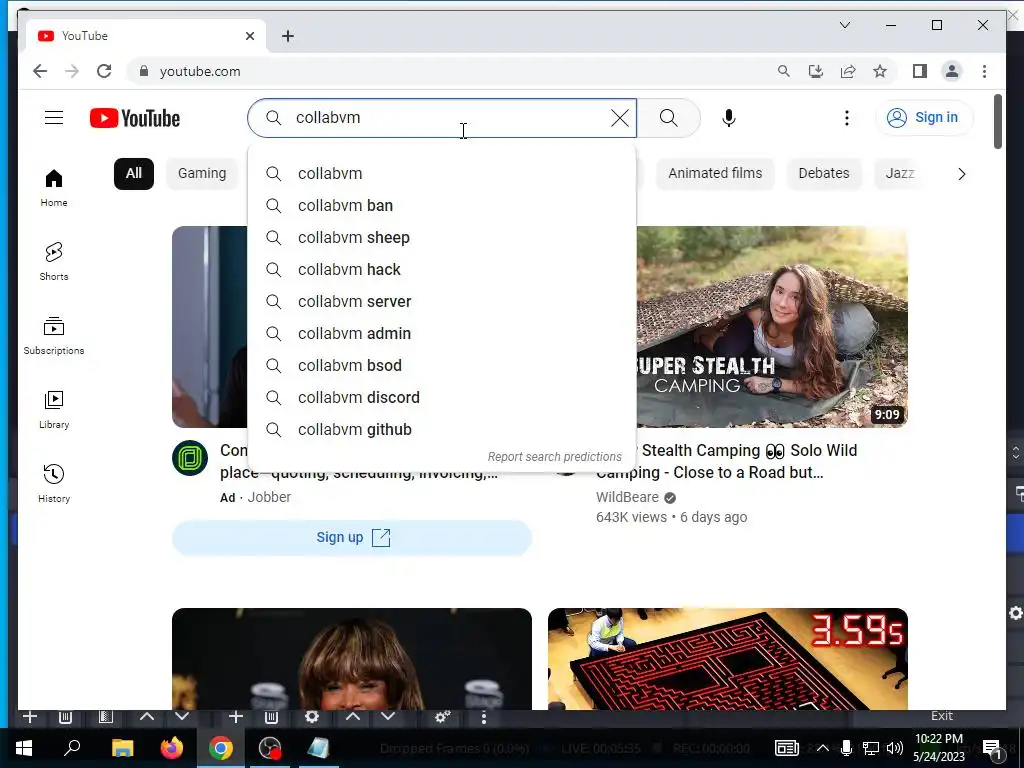Open the notification center icon

coord(992,748)
